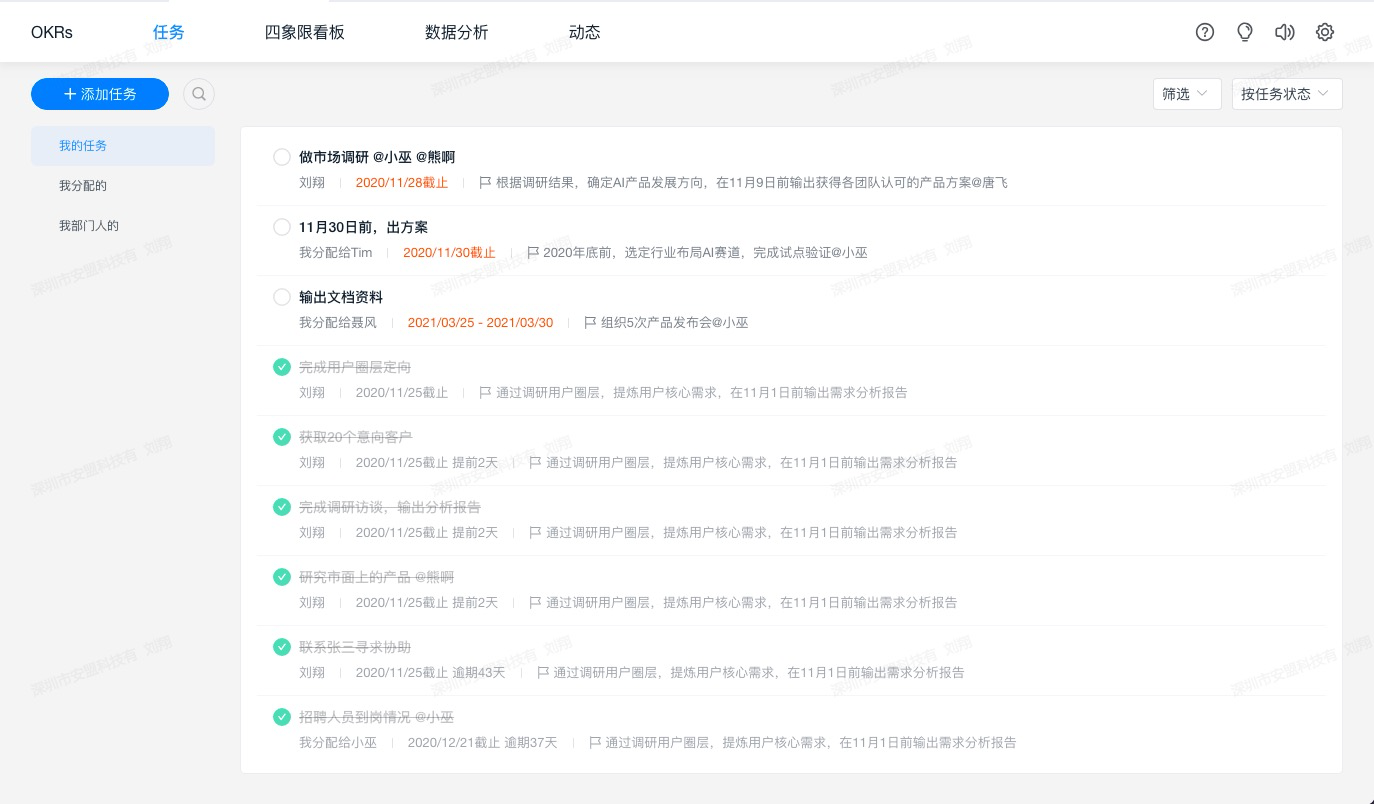This screenshot has height=804, width=1374.
Task: Click flag icon in 做市场调研 task row
Action: click(x=485, y=183)
